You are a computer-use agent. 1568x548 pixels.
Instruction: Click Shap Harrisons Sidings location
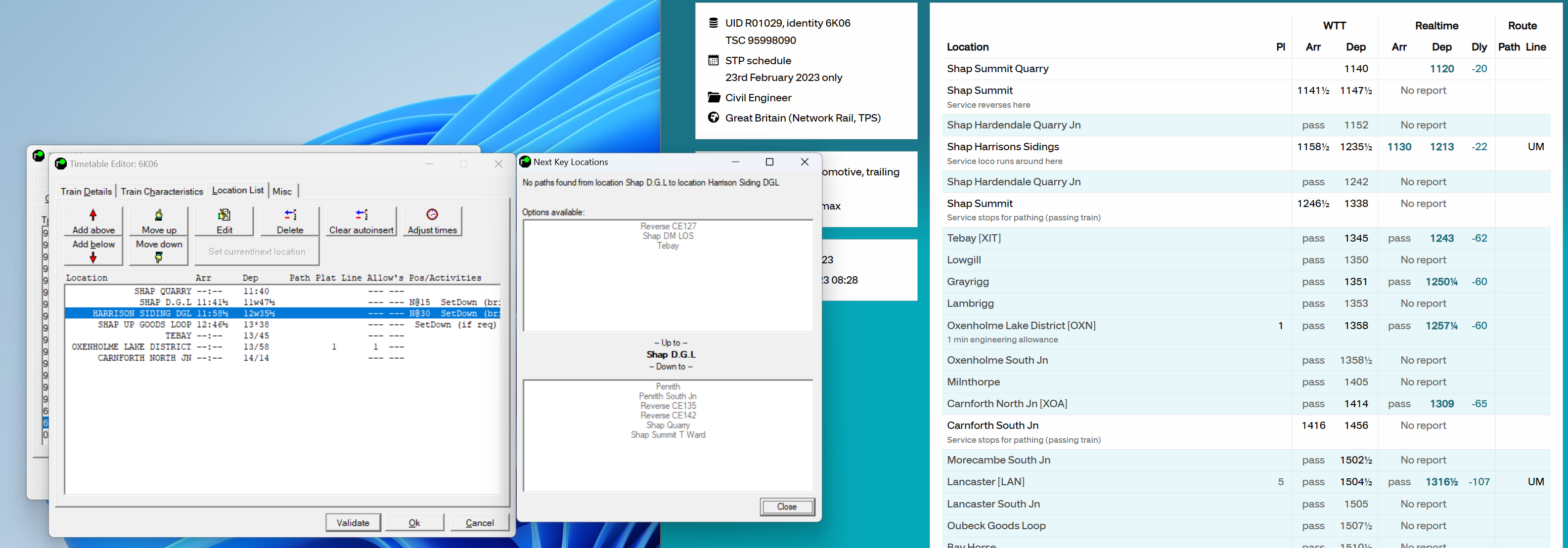tap(1002, 147)
